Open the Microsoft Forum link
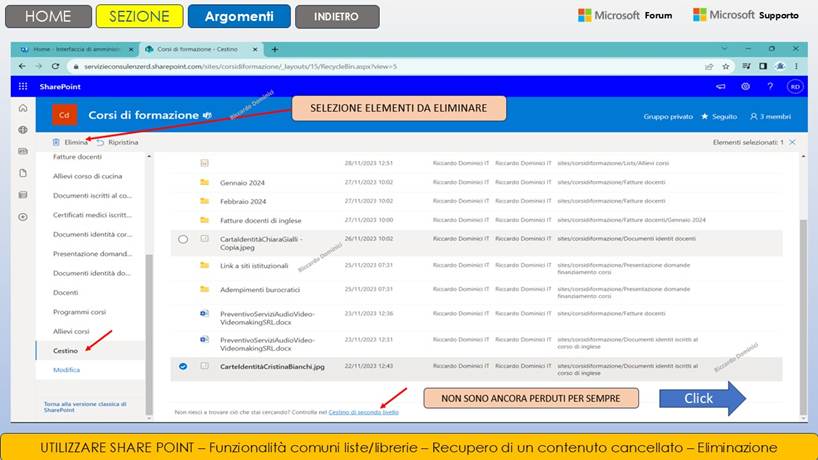This screenshot has width=818, height=460. click(x=625, y=15)
